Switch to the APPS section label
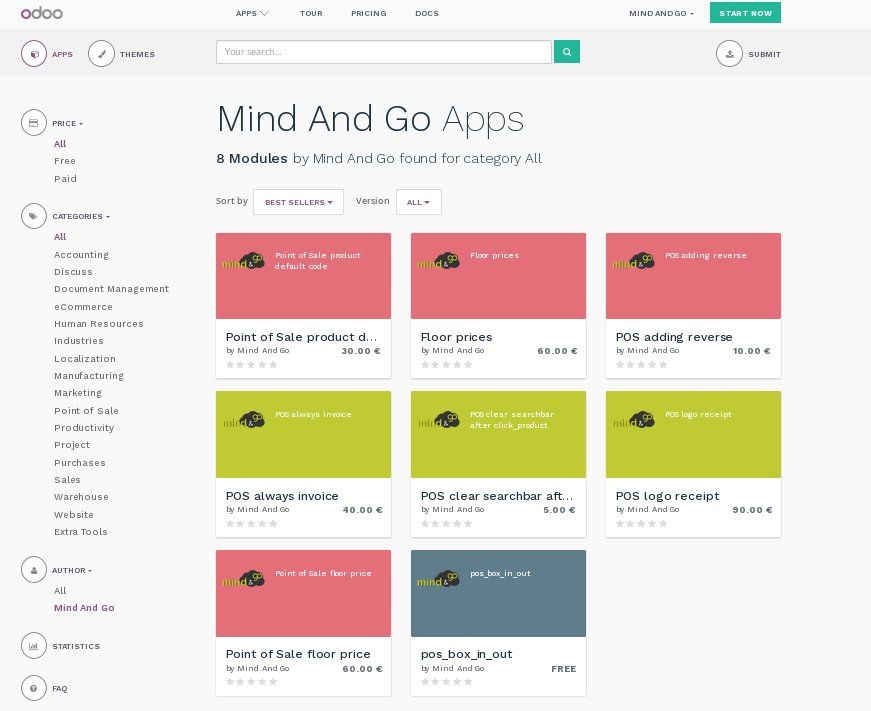This screenshot has width=871, height=711. coord(62,54)
